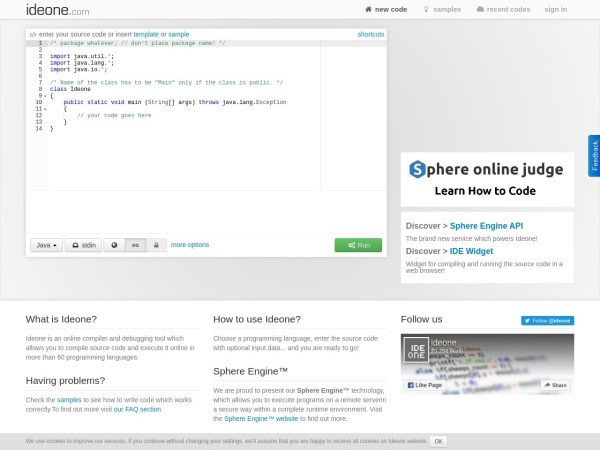
Task: Run the code with green Run button
Action: pyautogui.click(x=358, y=245)
